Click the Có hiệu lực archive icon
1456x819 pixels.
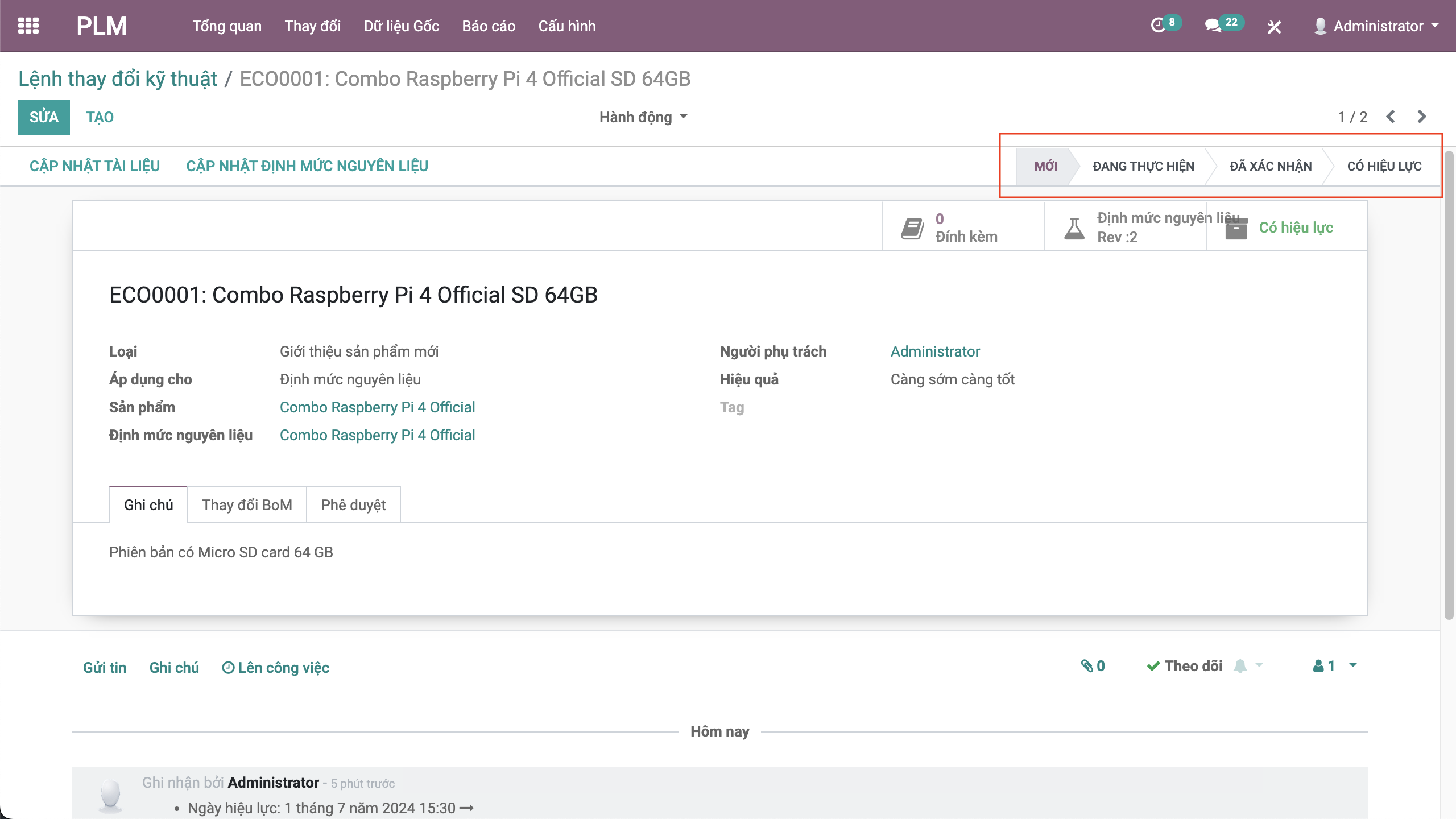coord(1236,228)
